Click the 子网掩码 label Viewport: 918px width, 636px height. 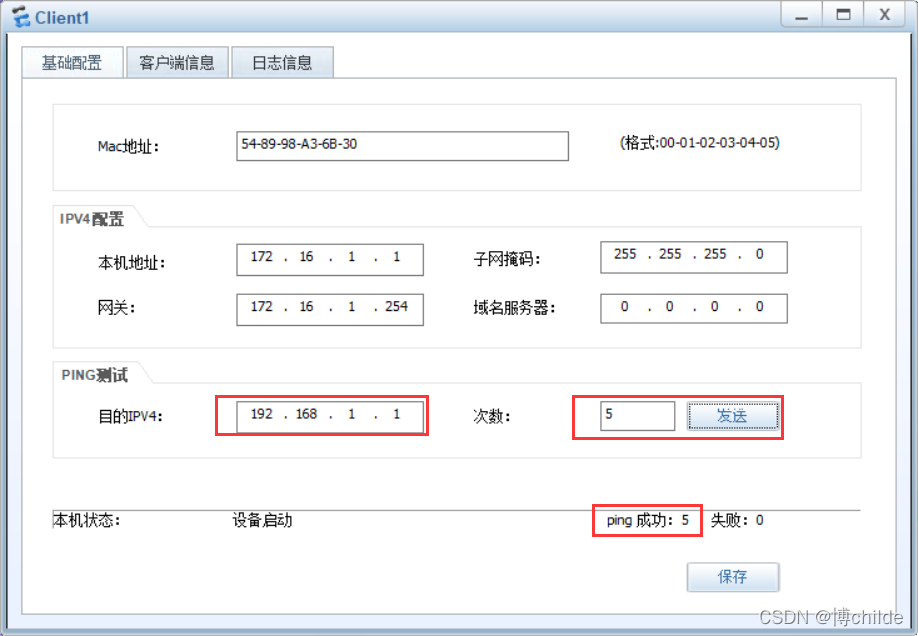click(506, 258)
